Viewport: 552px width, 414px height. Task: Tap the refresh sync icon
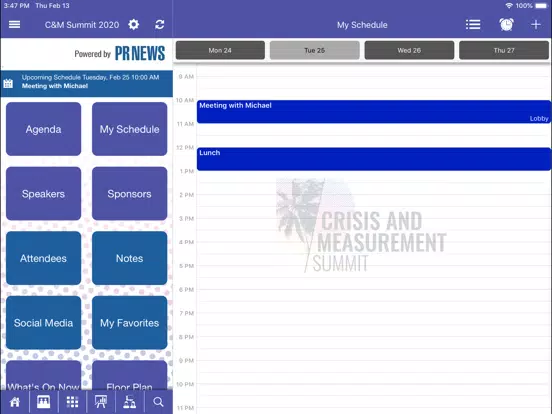159,25
